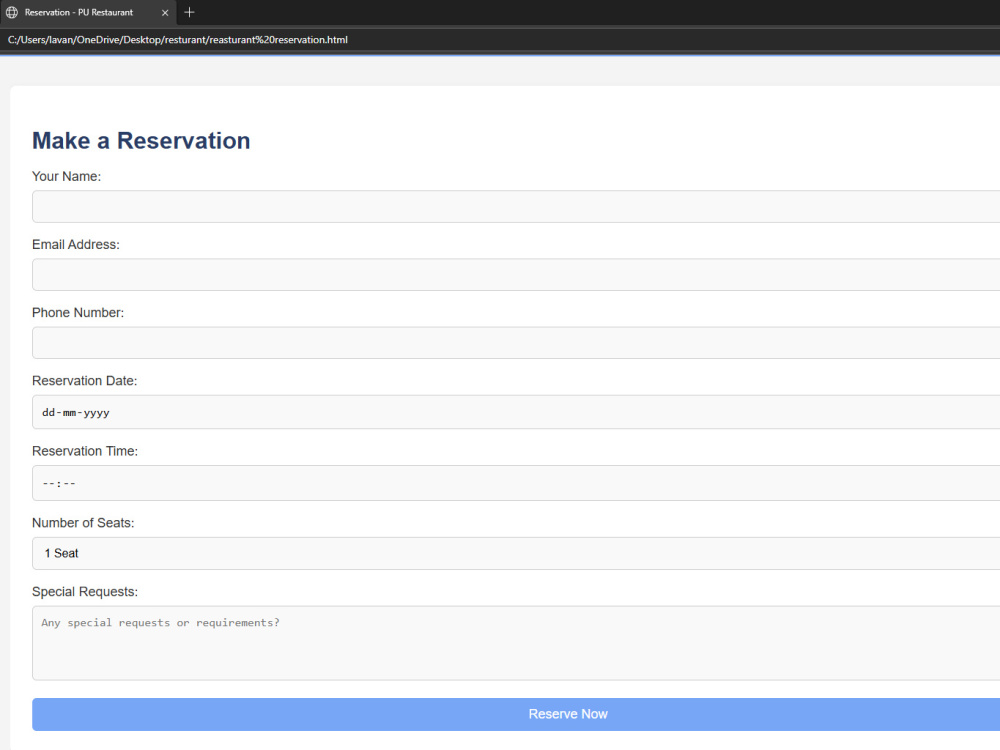The width and height of the screenshot is (1000, 750).
Task: Click the Make a Reservation heading
Action: (141, 141)
